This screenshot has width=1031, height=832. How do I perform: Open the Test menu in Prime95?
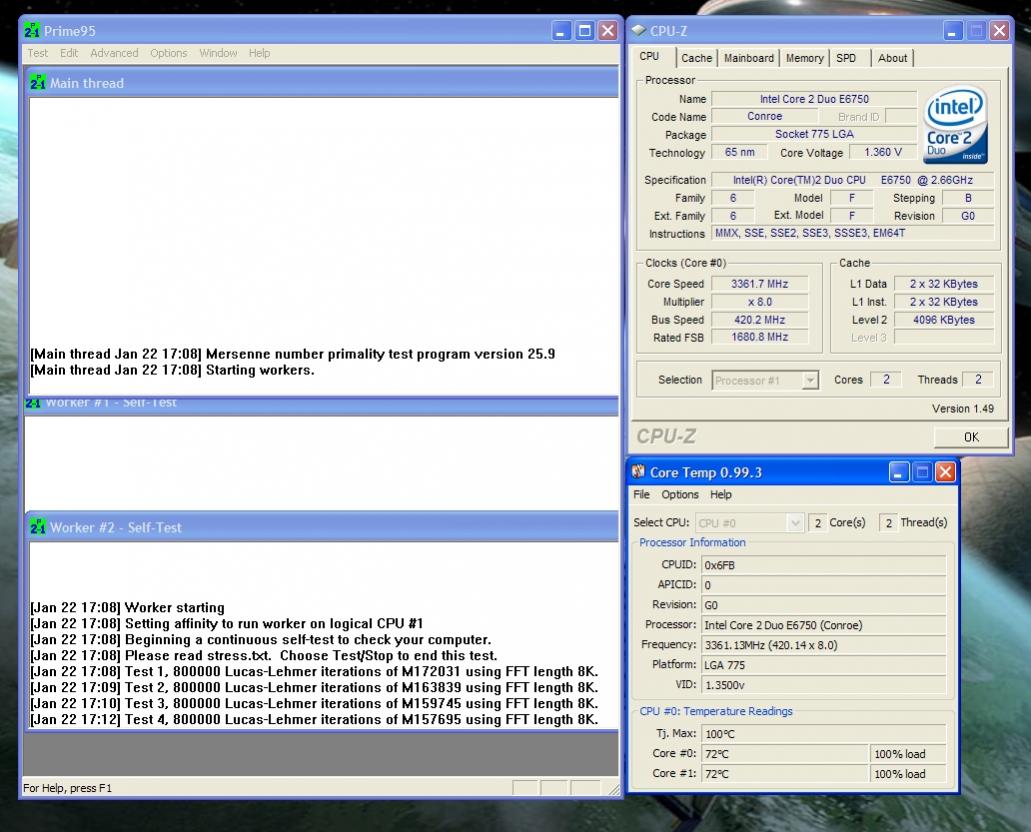tap(37, 53)
